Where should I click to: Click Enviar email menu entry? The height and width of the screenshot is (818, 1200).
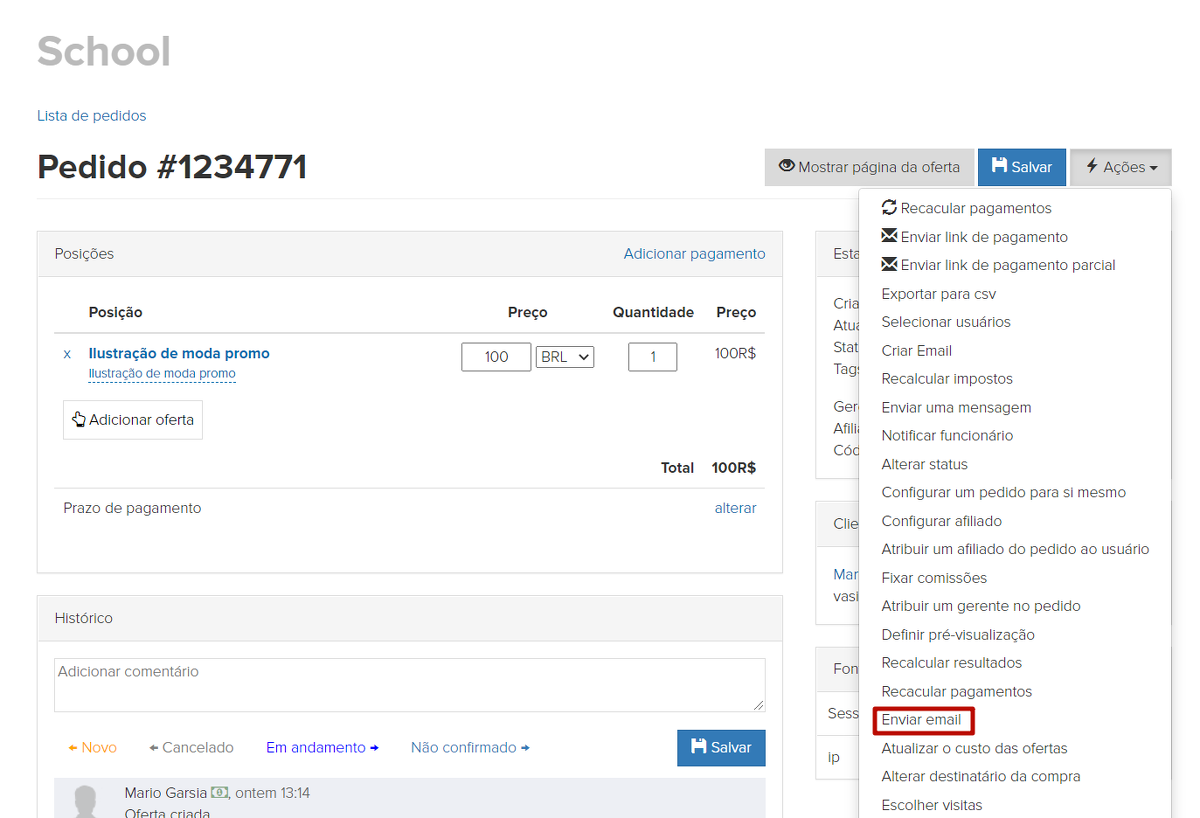click(921, 720)
